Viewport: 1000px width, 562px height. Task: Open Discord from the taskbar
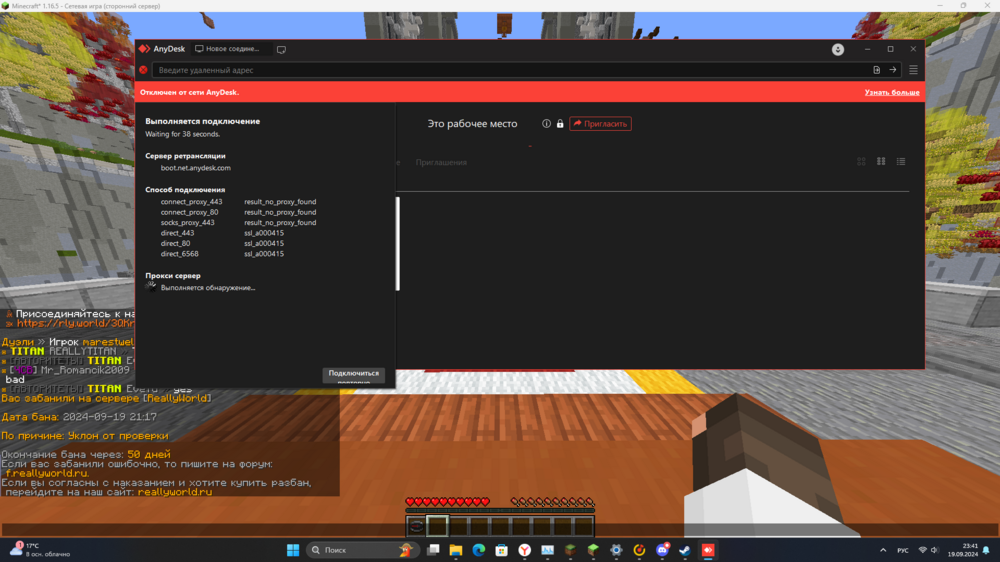662,550
